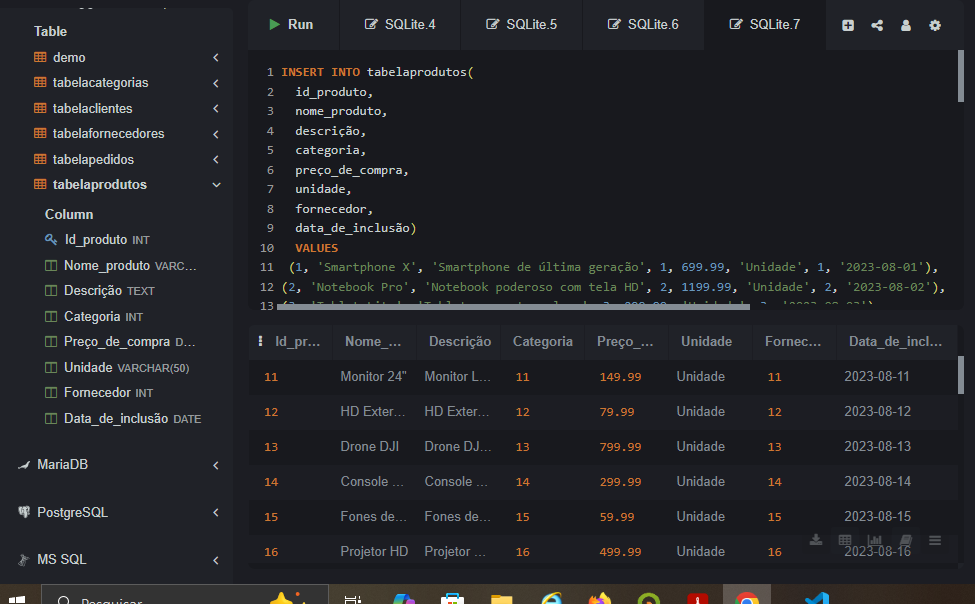Click the Nome_... column header
Screen dimensions: 975x604
point(372,341)
